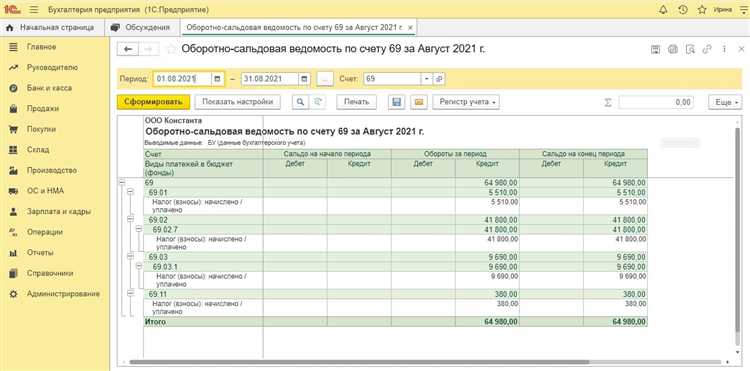750x371 pixels.
Task: Go forward with right arrow button
Action: pyautogui.click(x=149, y=49)
